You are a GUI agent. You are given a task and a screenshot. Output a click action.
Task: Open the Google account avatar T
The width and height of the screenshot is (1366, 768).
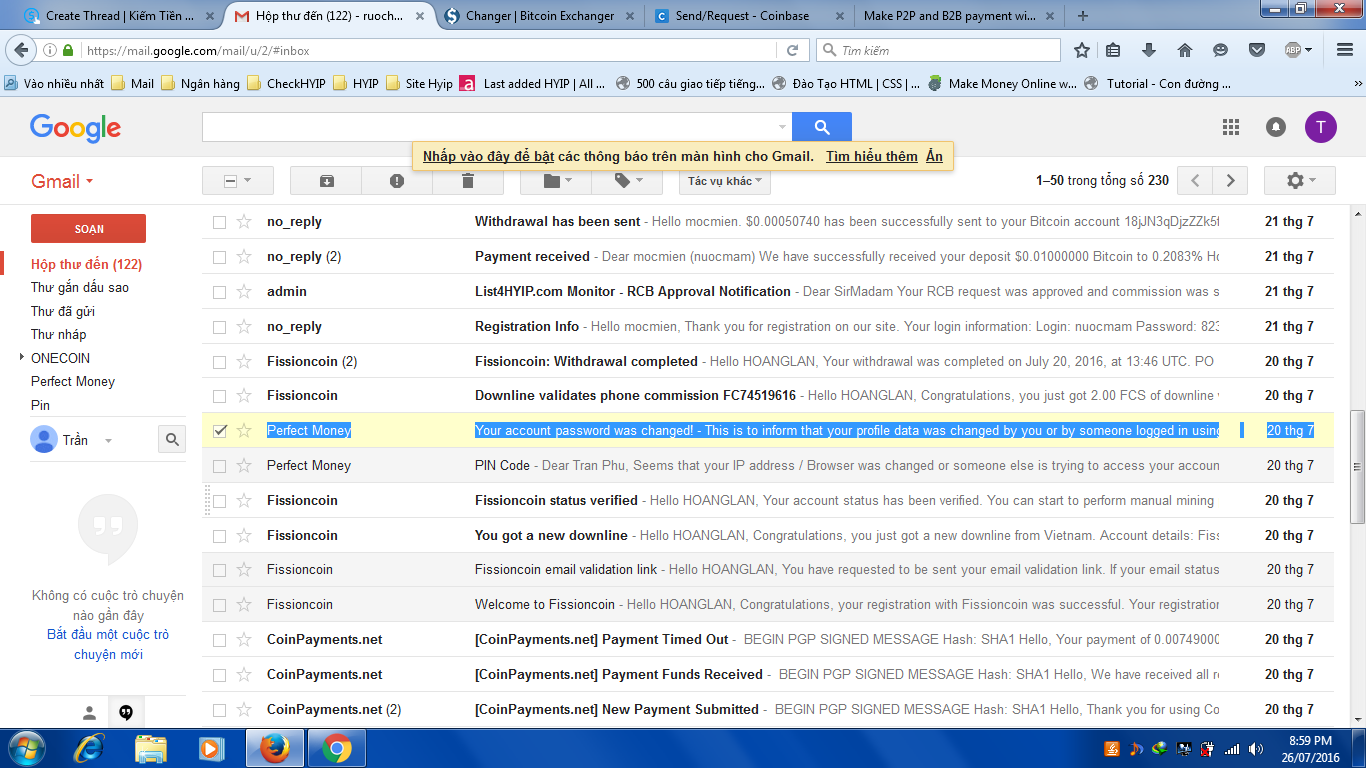coord(1321,127)
